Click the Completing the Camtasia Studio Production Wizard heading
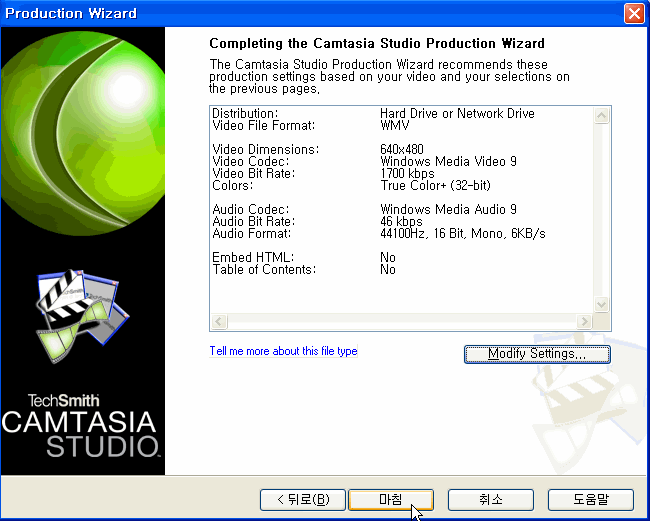 pos(377,44)
